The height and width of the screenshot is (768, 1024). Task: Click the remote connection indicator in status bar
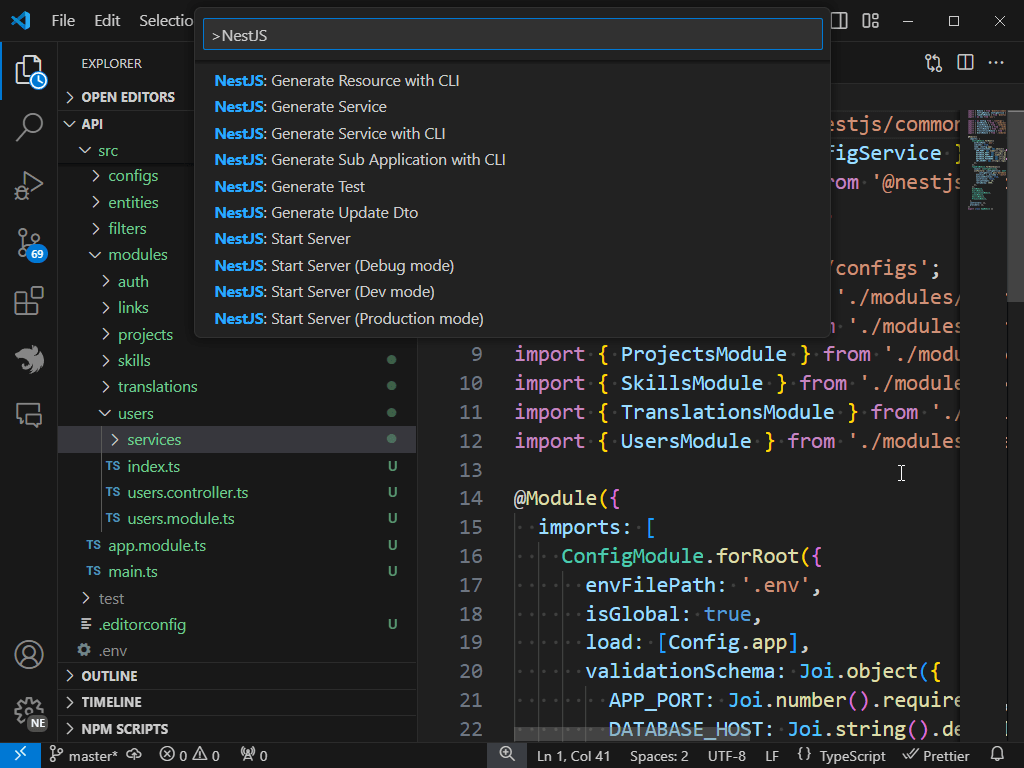(20, 754)
